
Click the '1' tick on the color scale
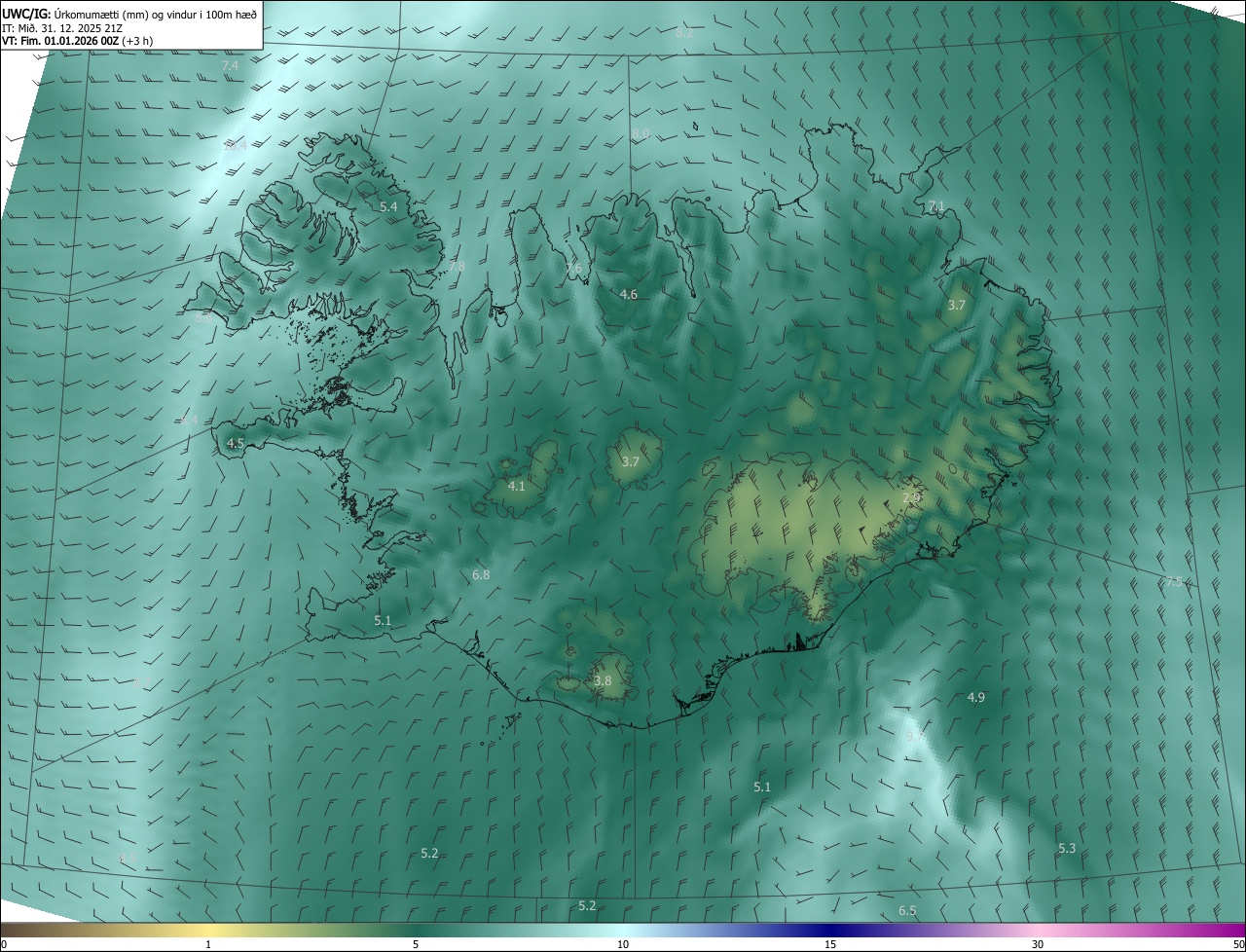click(208, 944)
